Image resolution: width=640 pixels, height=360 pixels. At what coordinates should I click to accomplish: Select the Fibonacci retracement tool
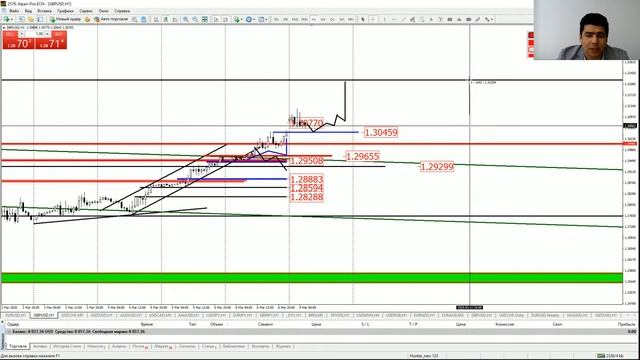click(x=422, y=19)
